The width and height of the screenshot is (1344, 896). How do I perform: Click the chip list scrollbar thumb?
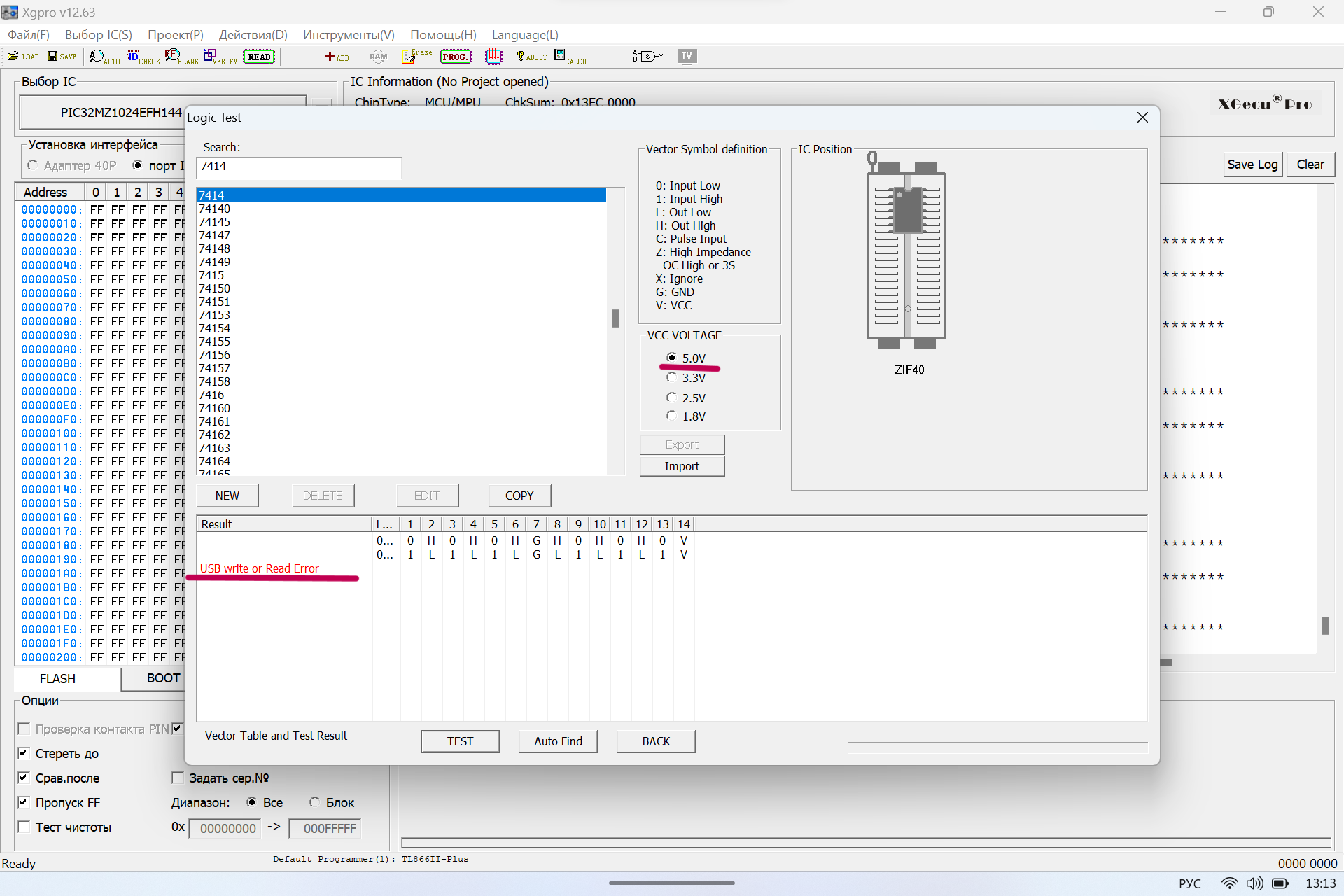[x=615, y=318]
